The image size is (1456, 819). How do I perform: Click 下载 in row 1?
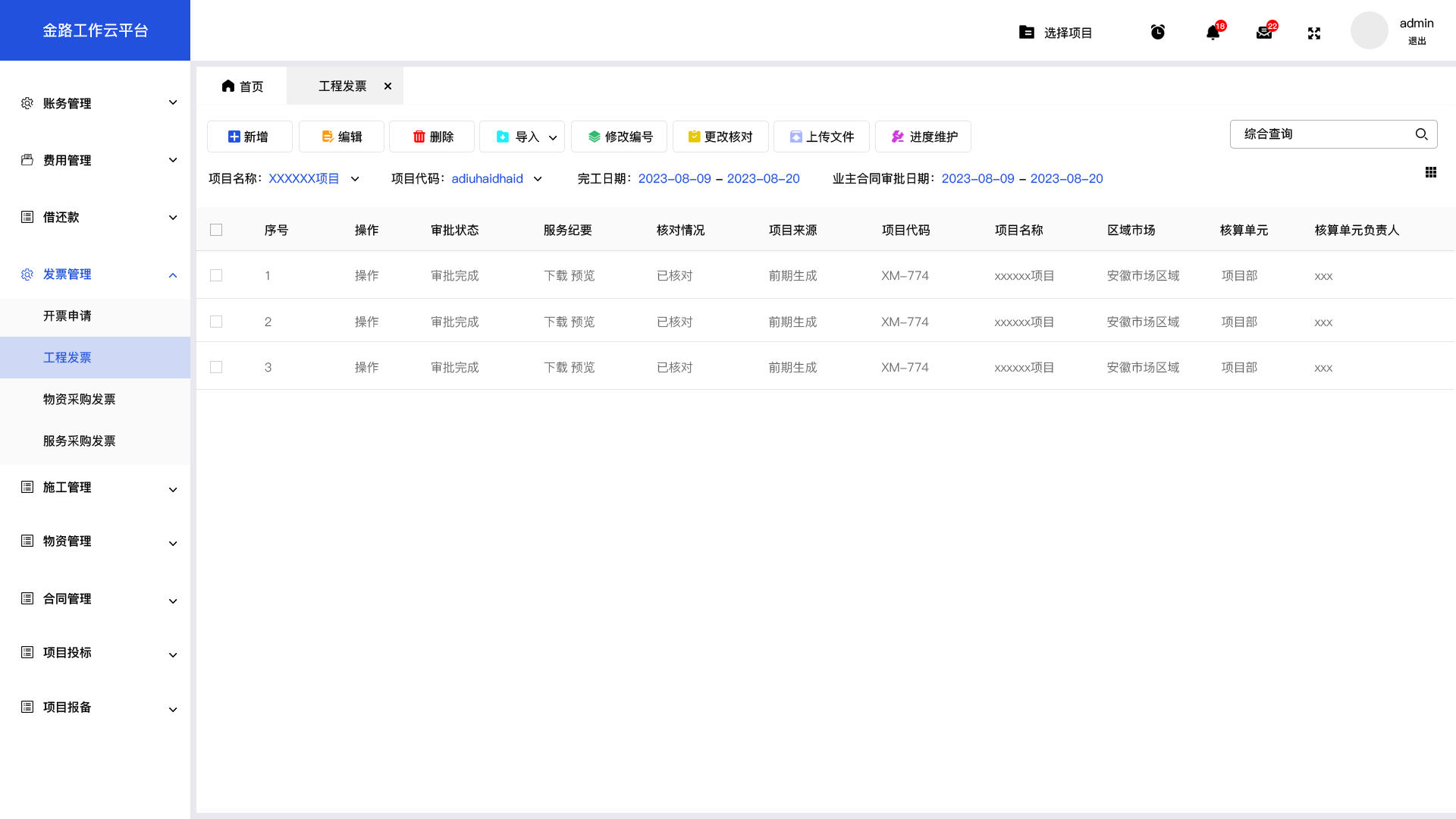(555, 275)
